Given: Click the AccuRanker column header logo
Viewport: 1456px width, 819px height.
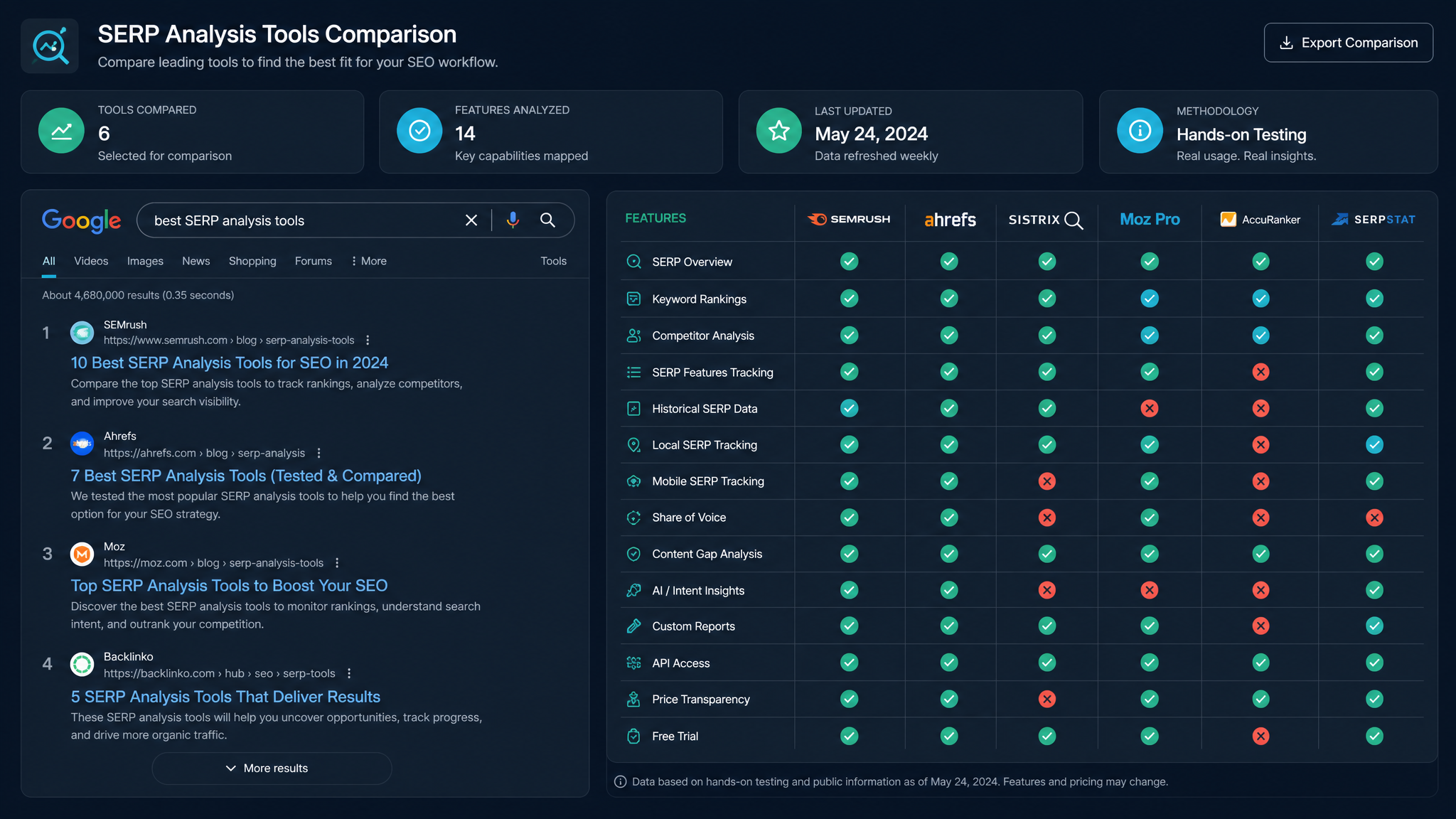Looking at the screenshot, I should (1260, 219).
